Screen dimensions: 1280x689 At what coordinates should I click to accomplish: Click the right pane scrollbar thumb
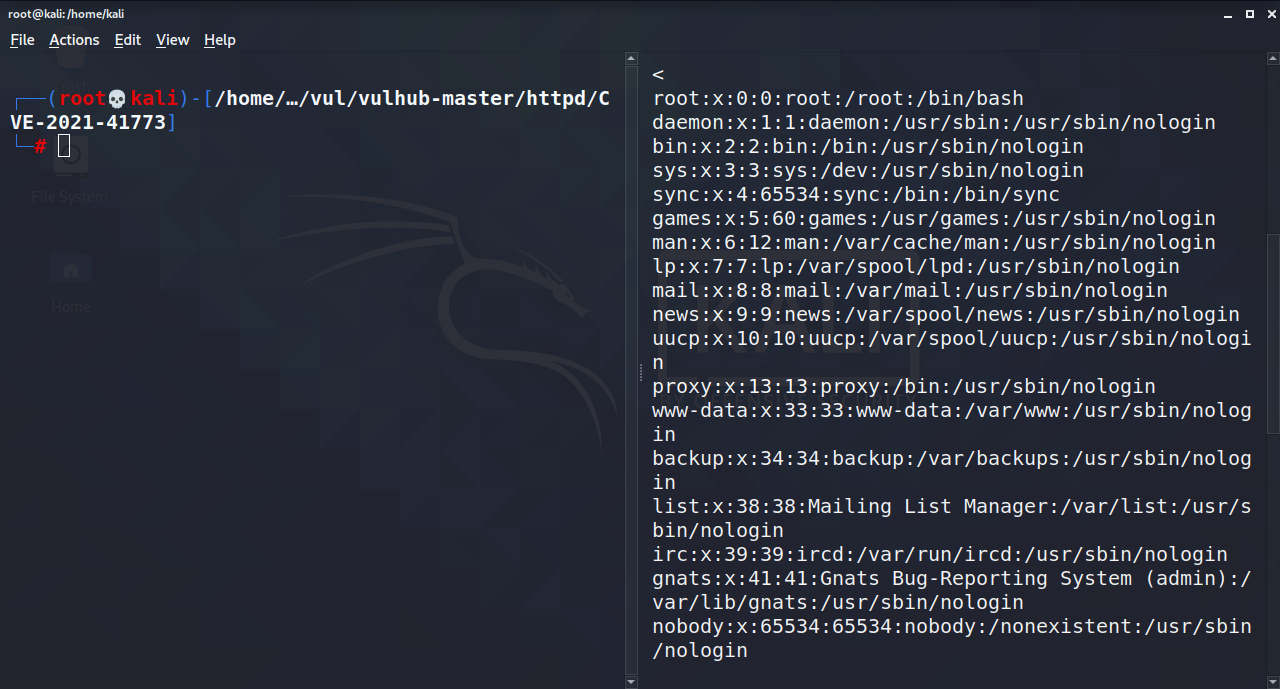[1273, 333]
